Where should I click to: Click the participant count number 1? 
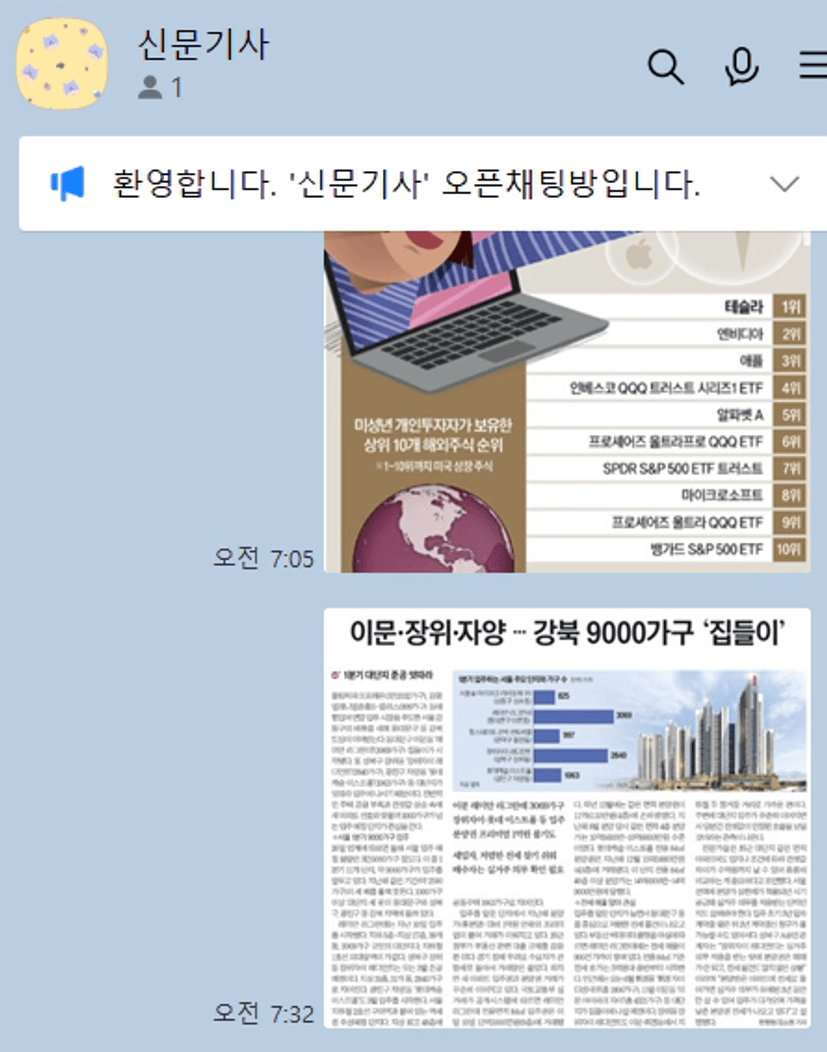tap(176, 87)
